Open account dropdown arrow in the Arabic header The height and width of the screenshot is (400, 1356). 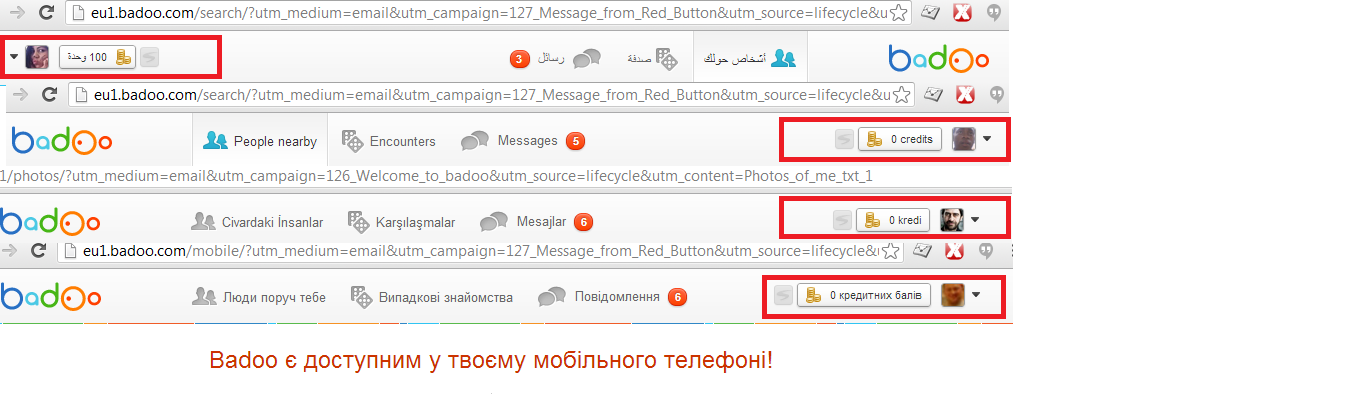[14, 57]
